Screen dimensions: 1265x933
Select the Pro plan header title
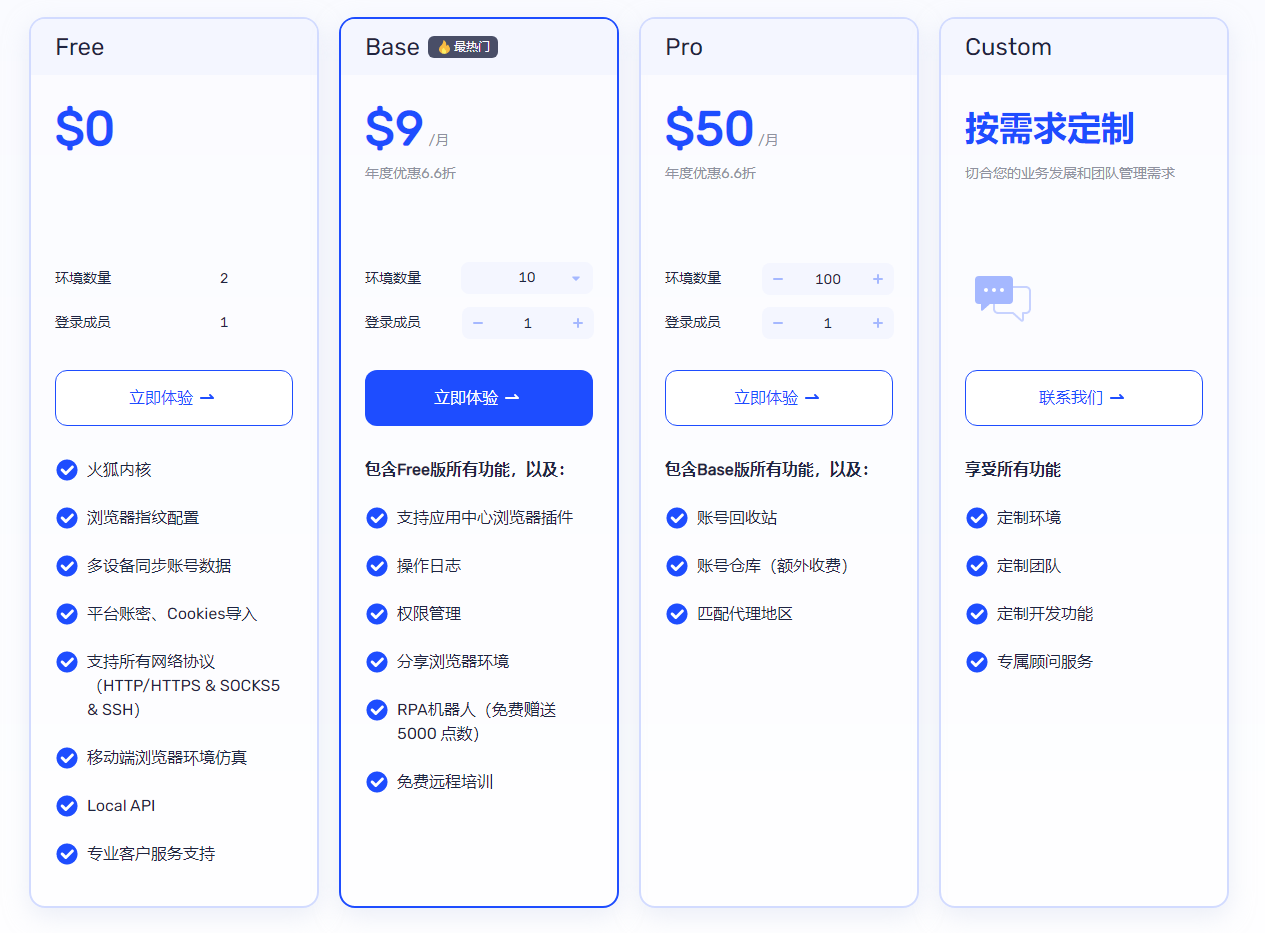[x=683, y=46]
